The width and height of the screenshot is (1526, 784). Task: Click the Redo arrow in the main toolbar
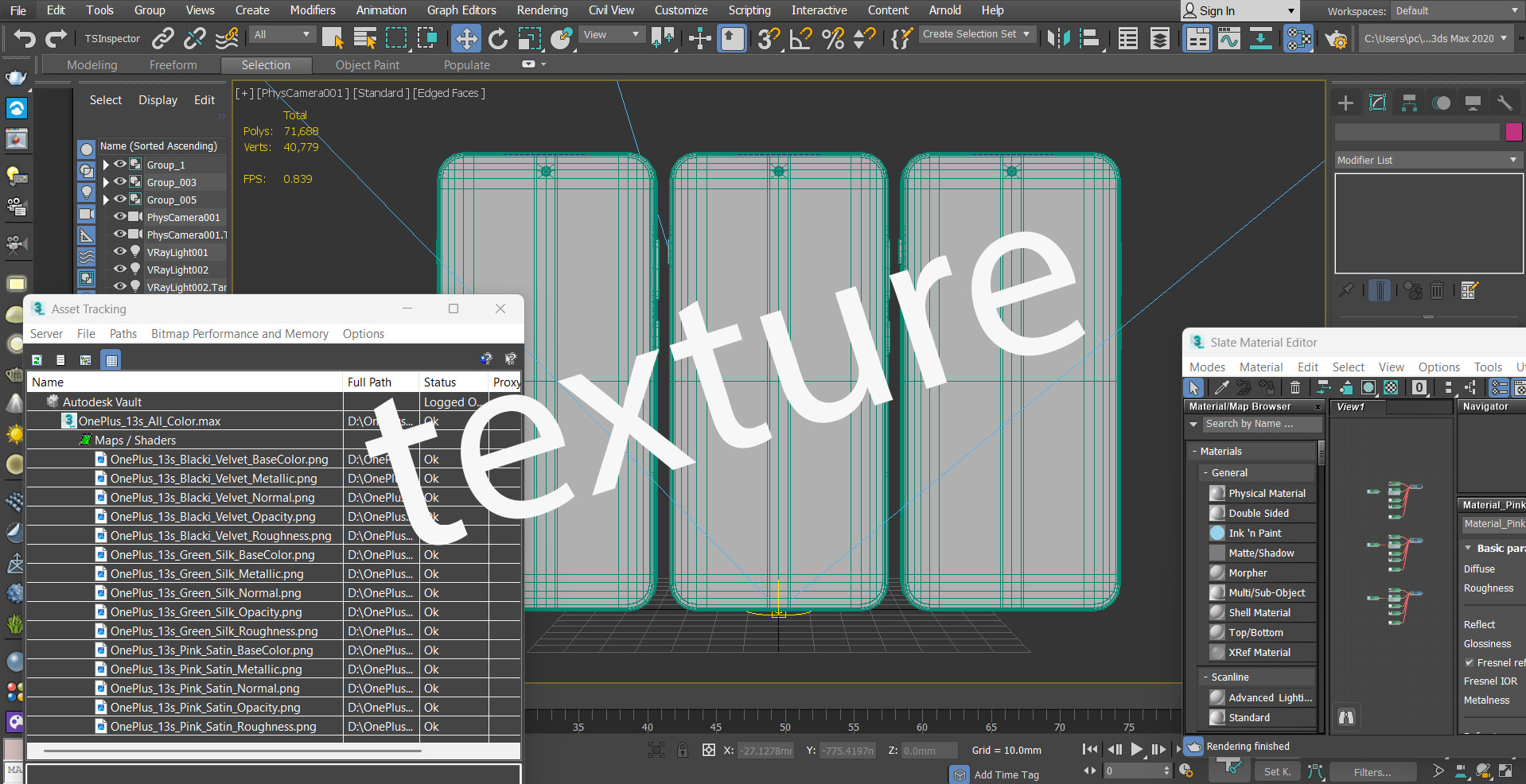pyautogui.click(x=56, y=38)
